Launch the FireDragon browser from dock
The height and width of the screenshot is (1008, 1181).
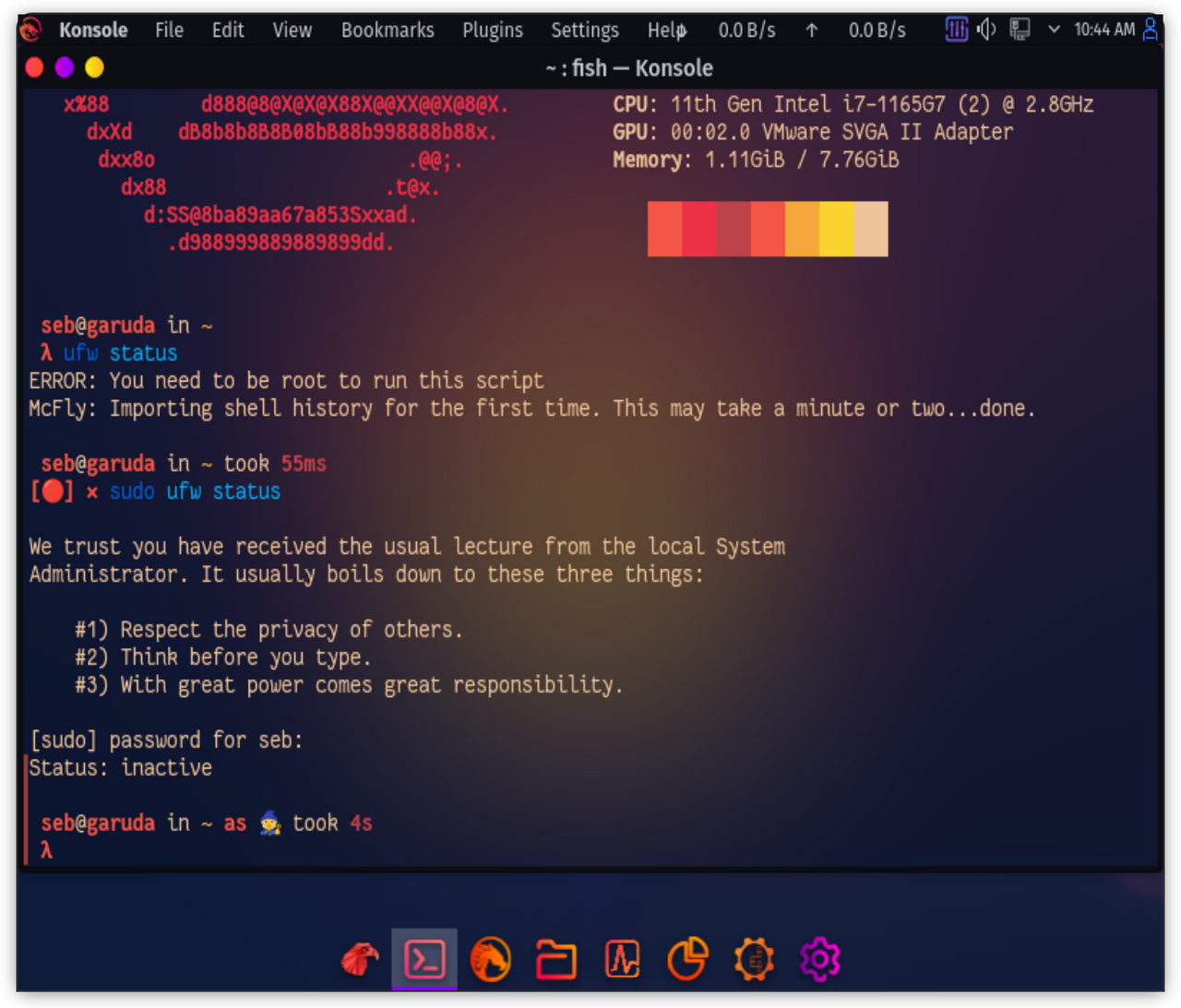[x=491, y=960]
